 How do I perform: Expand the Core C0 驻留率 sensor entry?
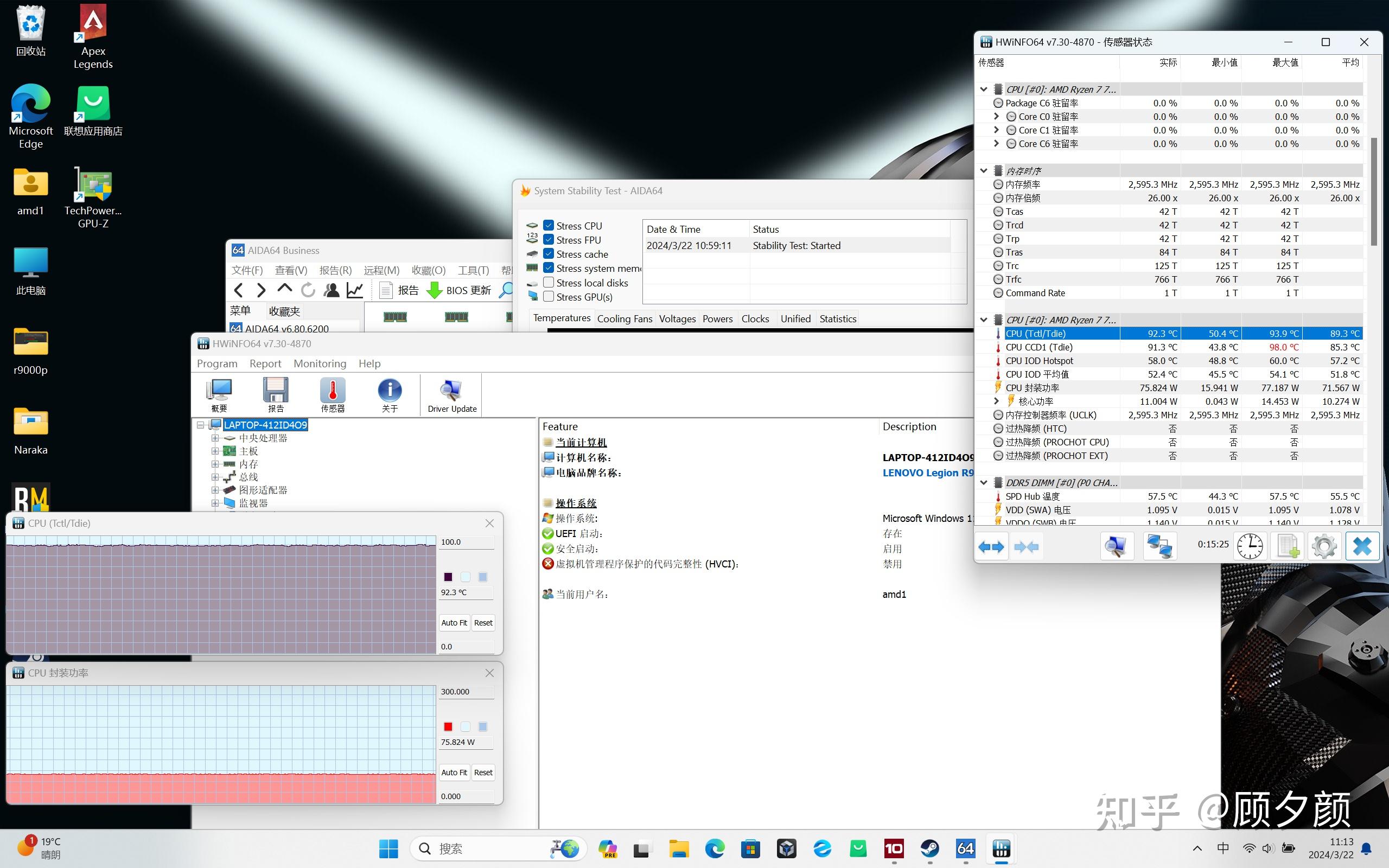pos(996,116)
